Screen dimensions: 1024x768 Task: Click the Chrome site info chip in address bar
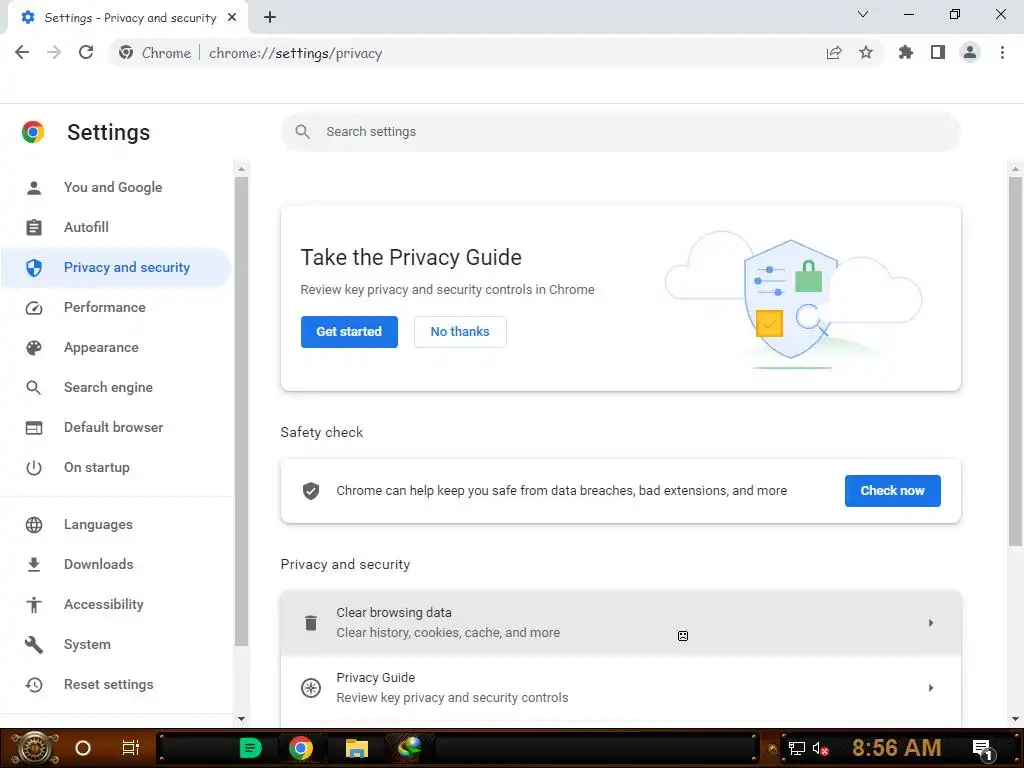click(155, 53)
